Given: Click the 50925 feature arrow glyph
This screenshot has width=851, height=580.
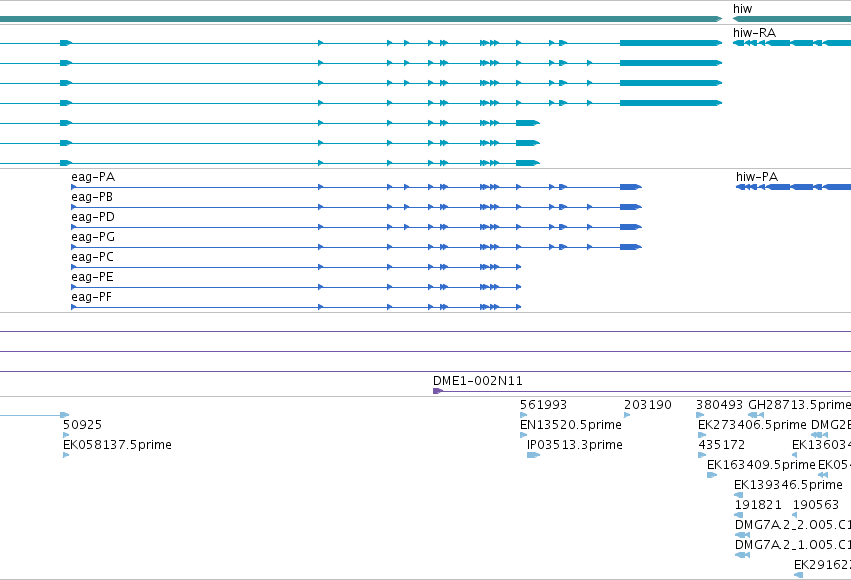Looking at the screenshot, I should coord(66,435).
